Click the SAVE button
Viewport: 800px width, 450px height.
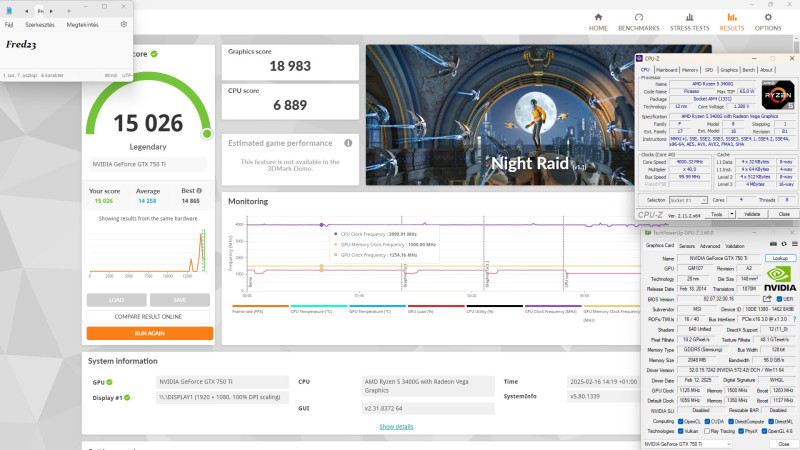180,299
